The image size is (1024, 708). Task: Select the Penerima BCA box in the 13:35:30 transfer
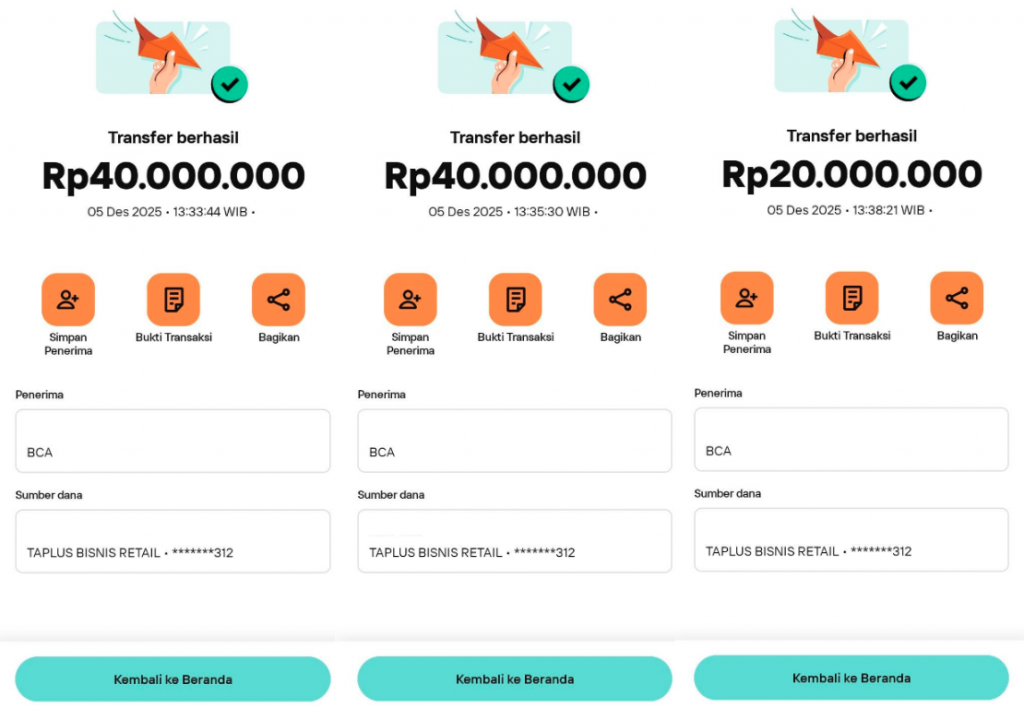[514, 441]
